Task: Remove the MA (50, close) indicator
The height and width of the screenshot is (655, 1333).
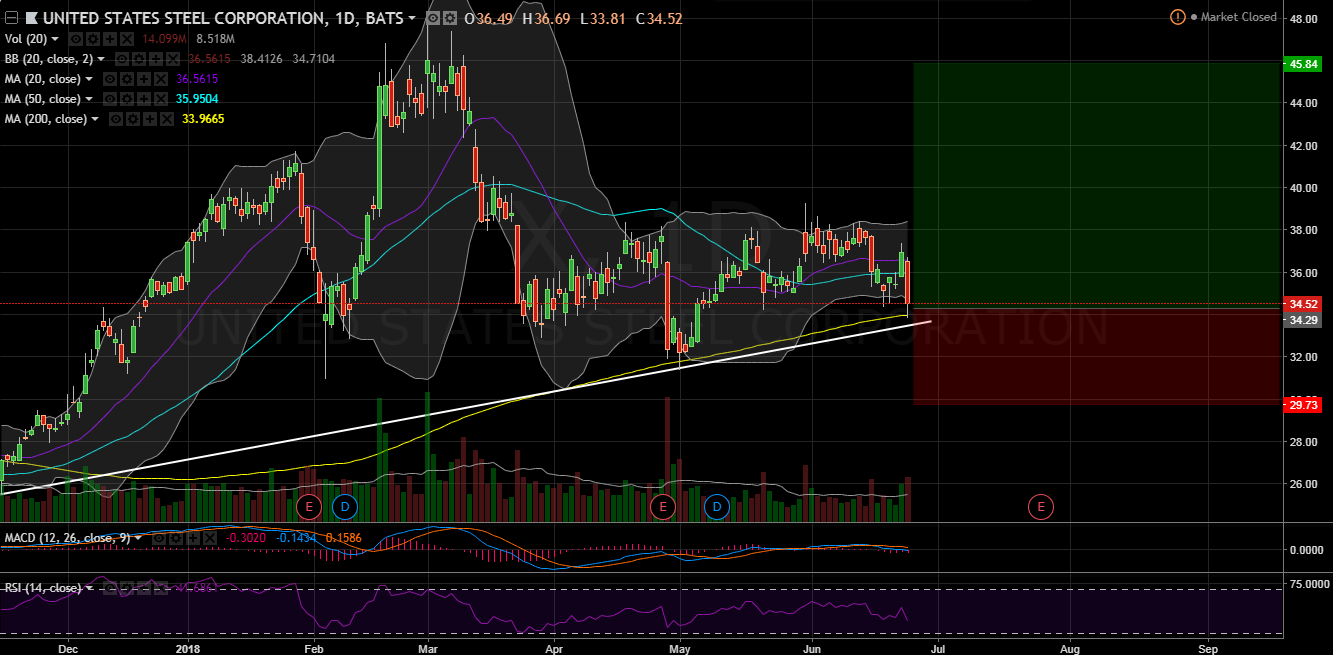Action: tap(160, 99)
